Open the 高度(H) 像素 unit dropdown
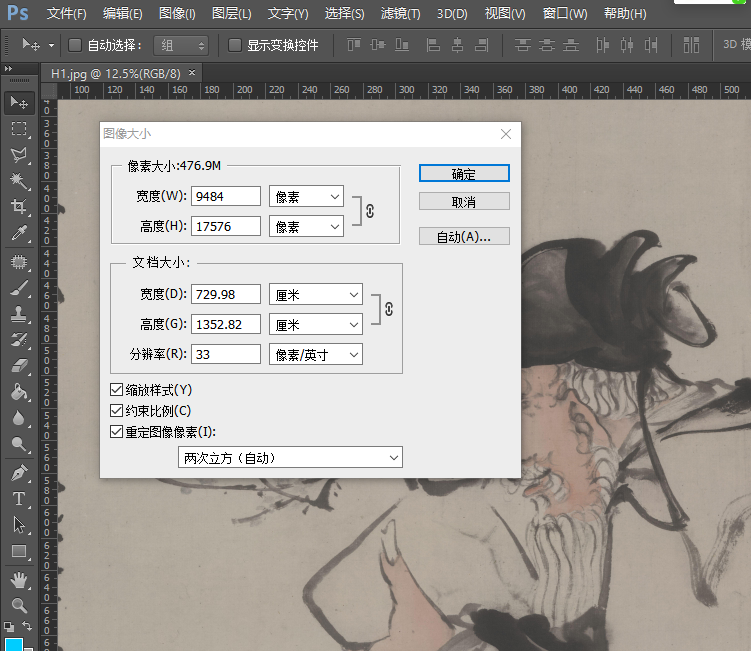Image resolution: width=751 pixels, height=651 pixels. point(306,226)
